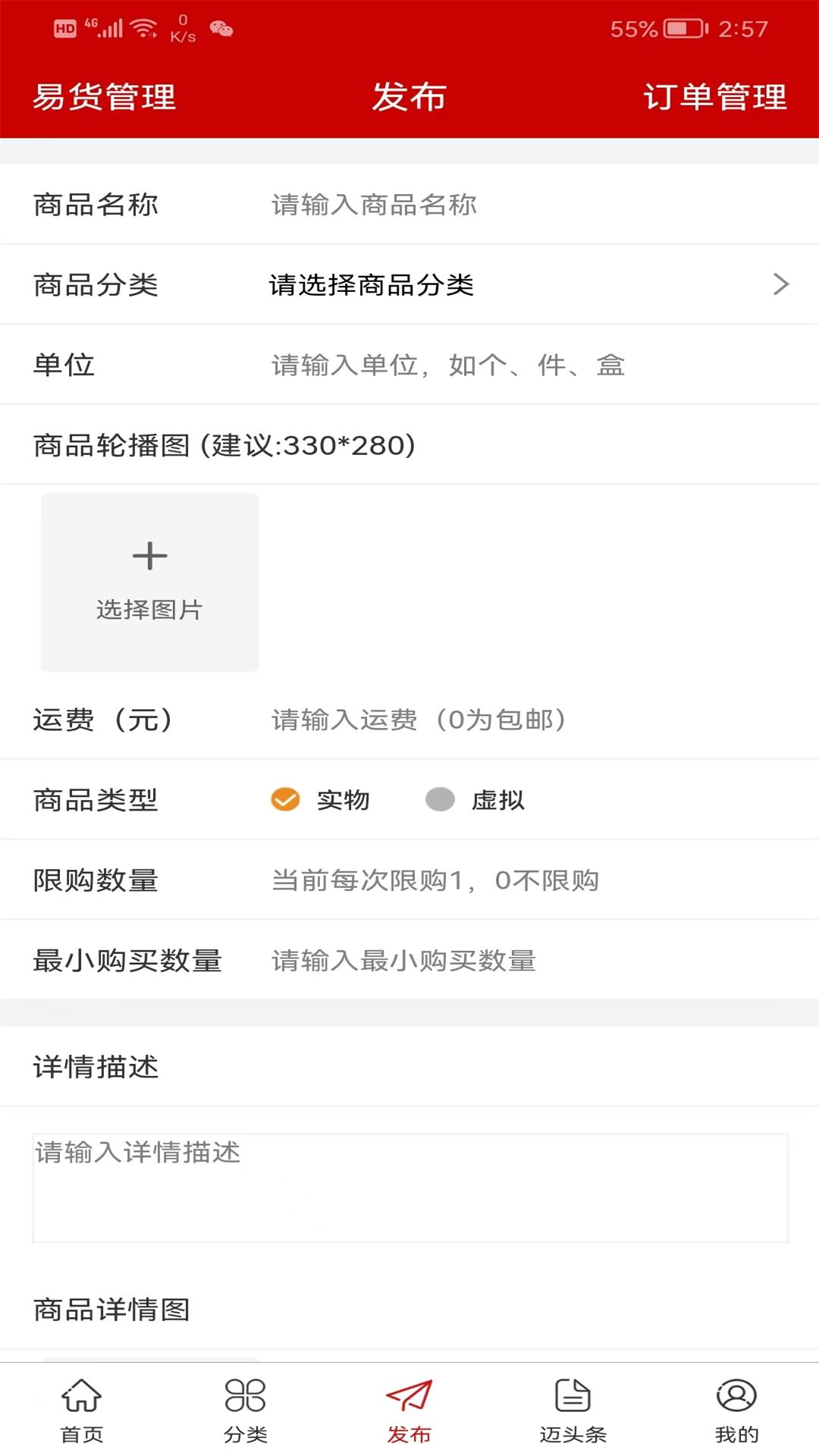Open 订单管理 order management

716,97
